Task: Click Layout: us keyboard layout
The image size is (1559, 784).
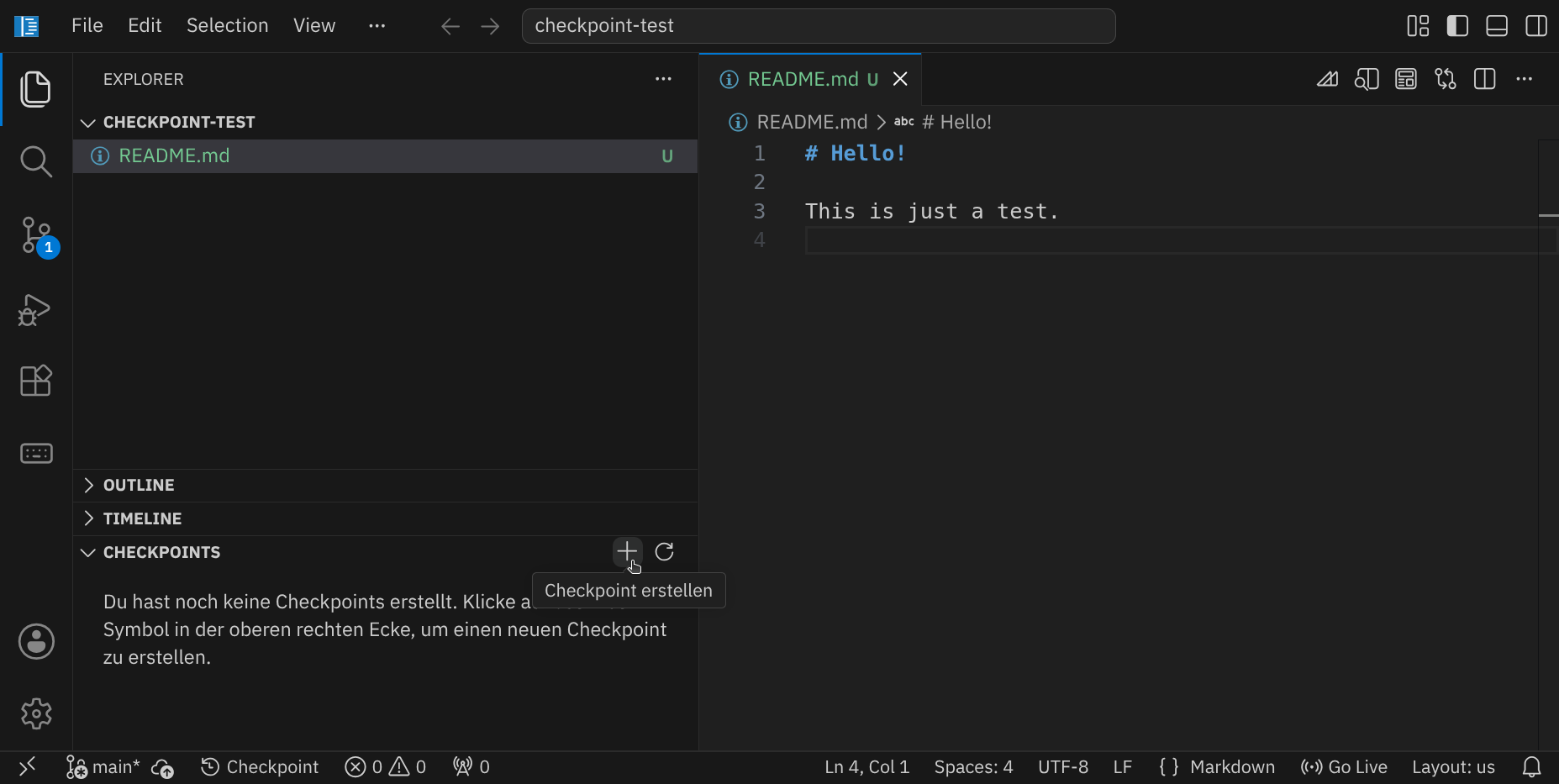Action: [x=1453, y=766]
